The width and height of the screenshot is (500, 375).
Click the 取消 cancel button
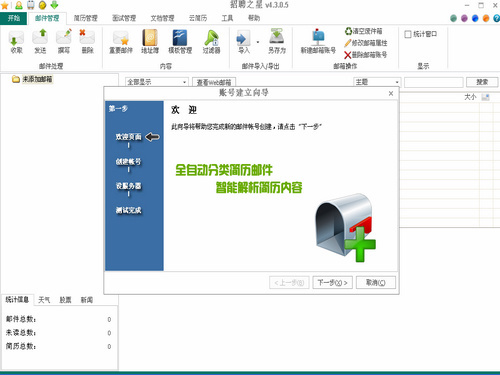pyautogui.click(x=376, y=283)
